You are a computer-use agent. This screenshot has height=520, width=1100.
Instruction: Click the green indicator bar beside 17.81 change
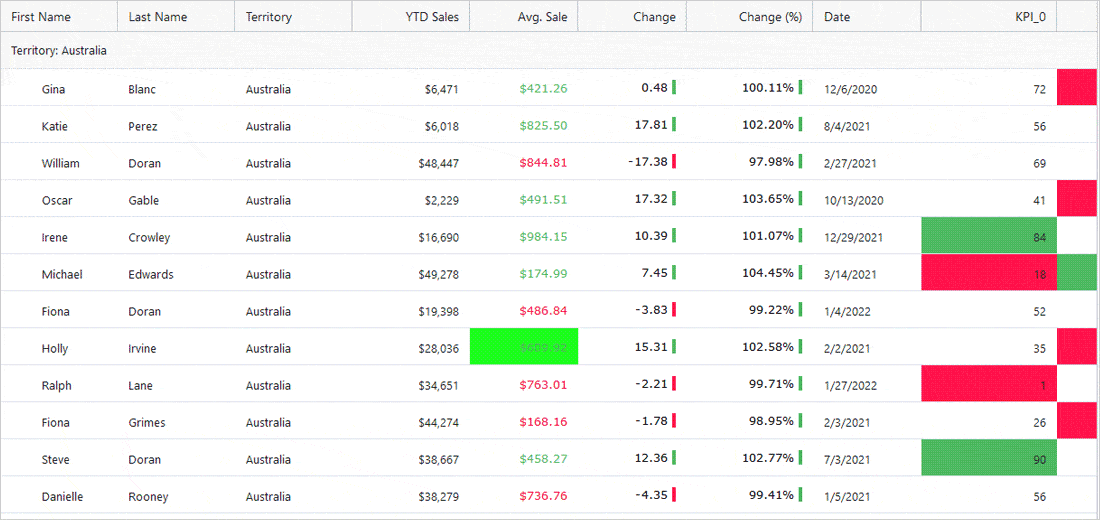pos(674,125)
